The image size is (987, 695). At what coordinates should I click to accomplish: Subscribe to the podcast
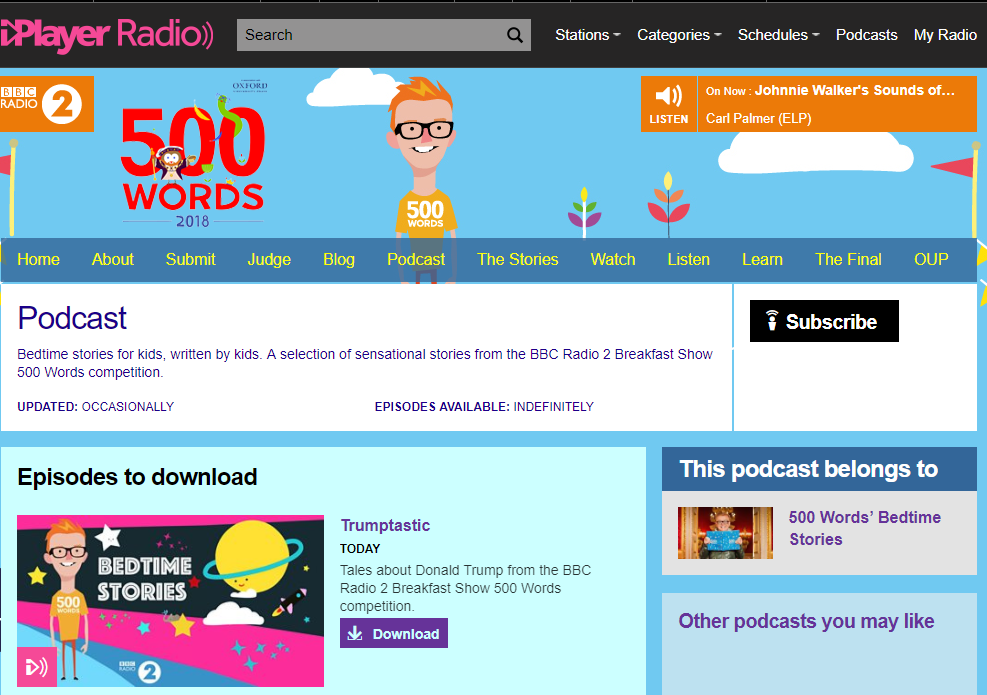(x=823, y=321)
